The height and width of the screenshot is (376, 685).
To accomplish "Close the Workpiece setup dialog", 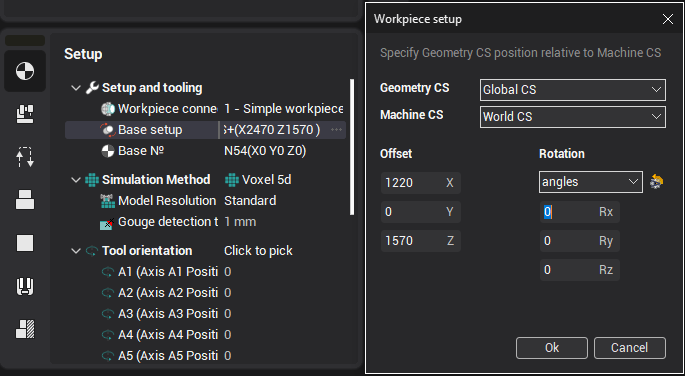I will point(668,19).
